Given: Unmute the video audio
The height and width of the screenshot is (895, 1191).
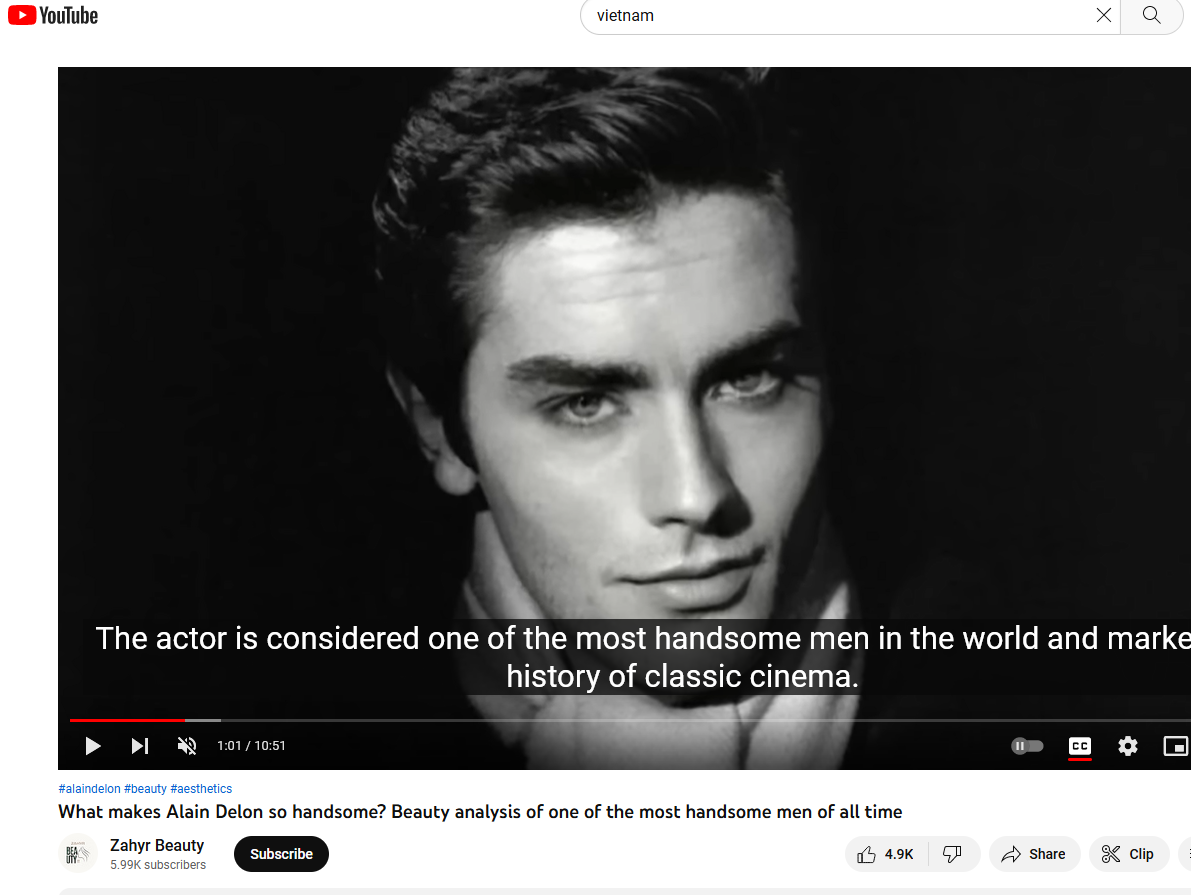Looking at the screenshot, I should (187, 746).
